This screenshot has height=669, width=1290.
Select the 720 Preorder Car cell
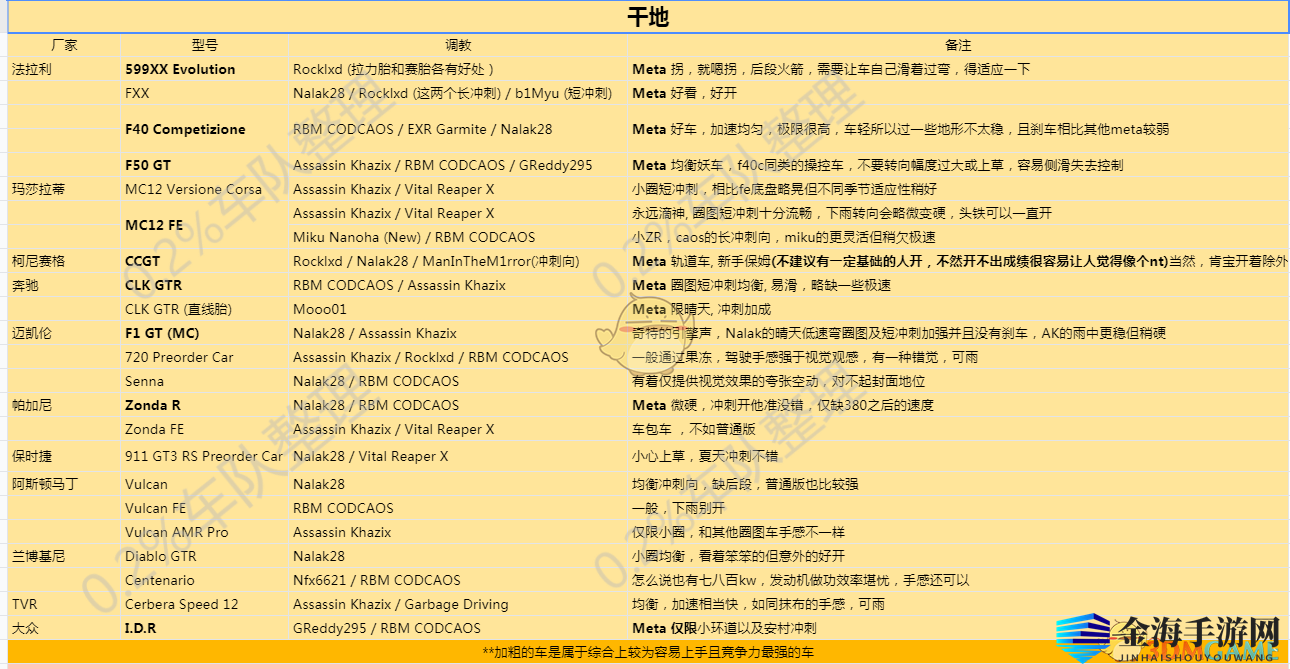(x=205, y=357)
